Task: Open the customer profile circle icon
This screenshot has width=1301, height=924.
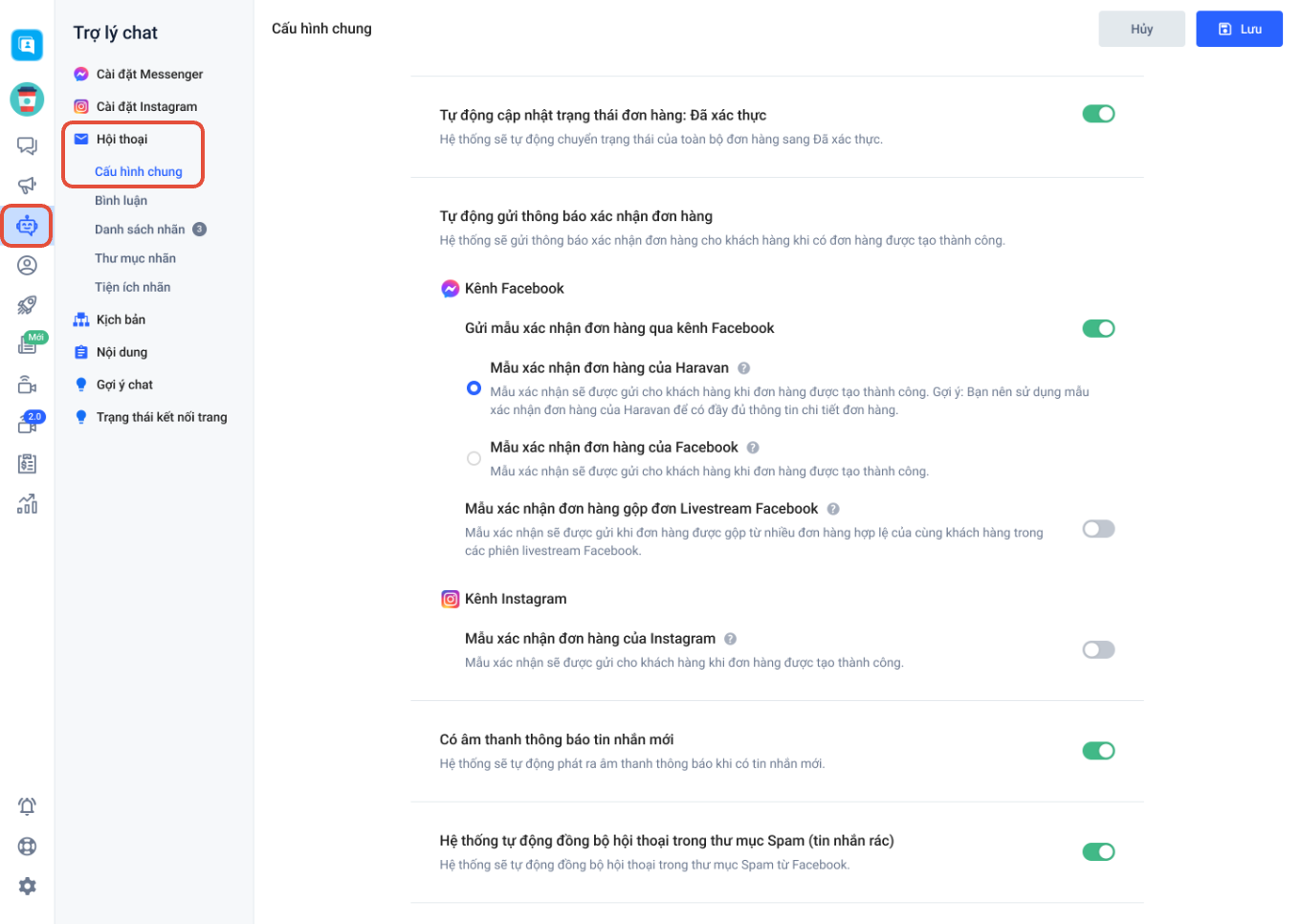Action: pos(27,265)
